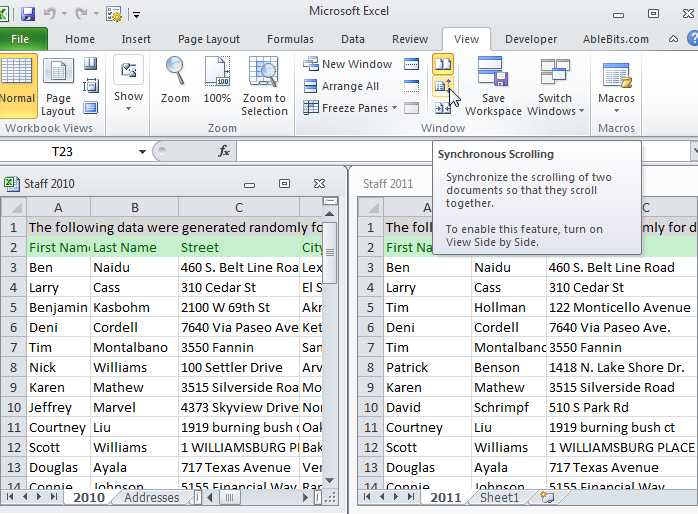Open the File menu

coord(21,39)
